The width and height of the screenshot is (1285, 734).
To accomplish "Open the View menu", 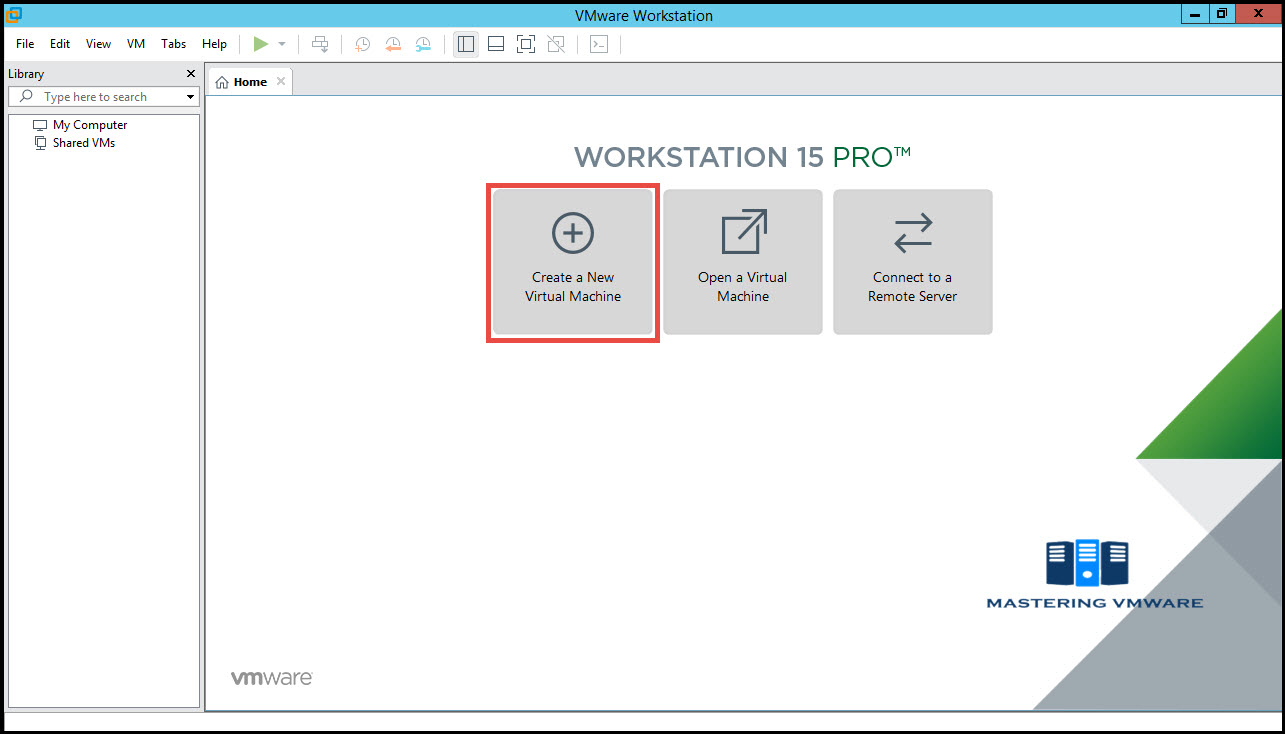I will (98, 44).
